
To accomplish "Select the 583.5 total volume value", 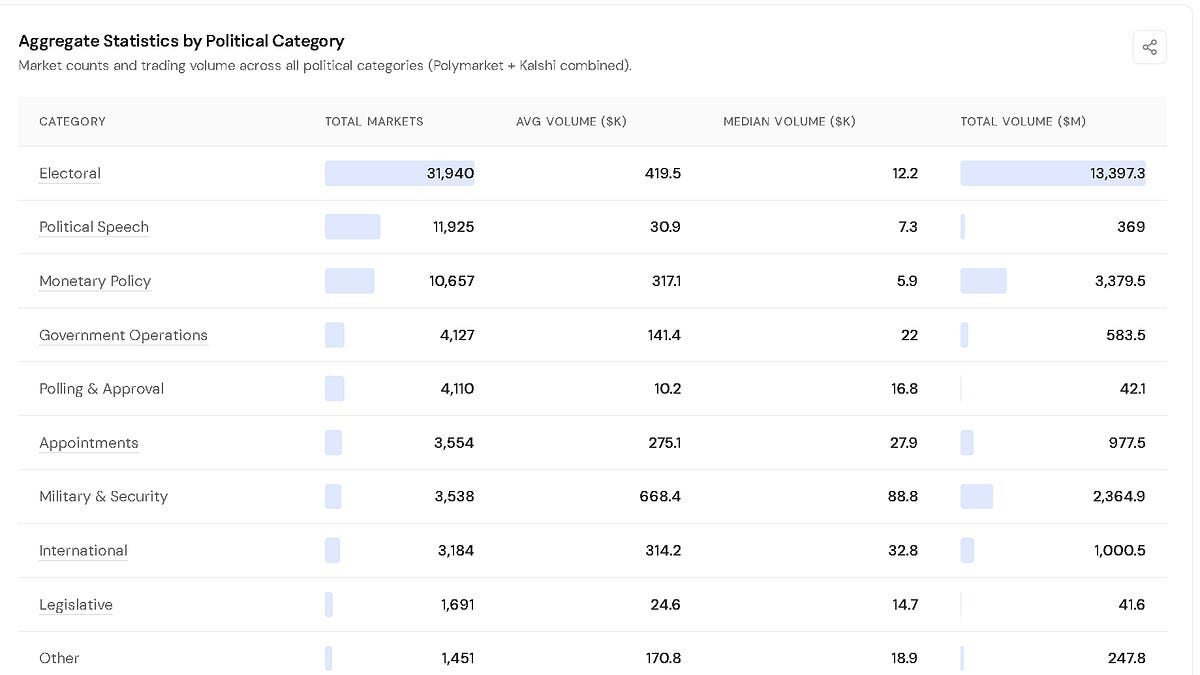I will 1126,335.
